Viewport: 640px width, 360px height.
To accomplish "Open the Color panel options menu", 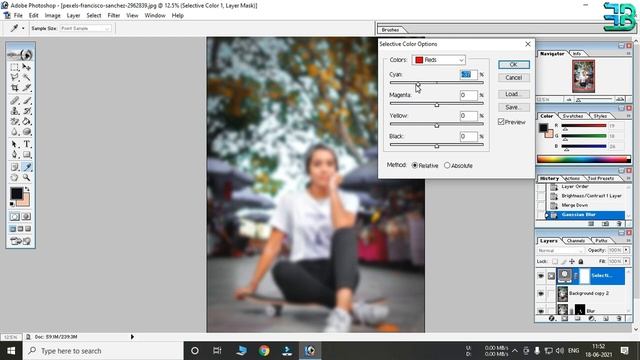I will 629,116.
